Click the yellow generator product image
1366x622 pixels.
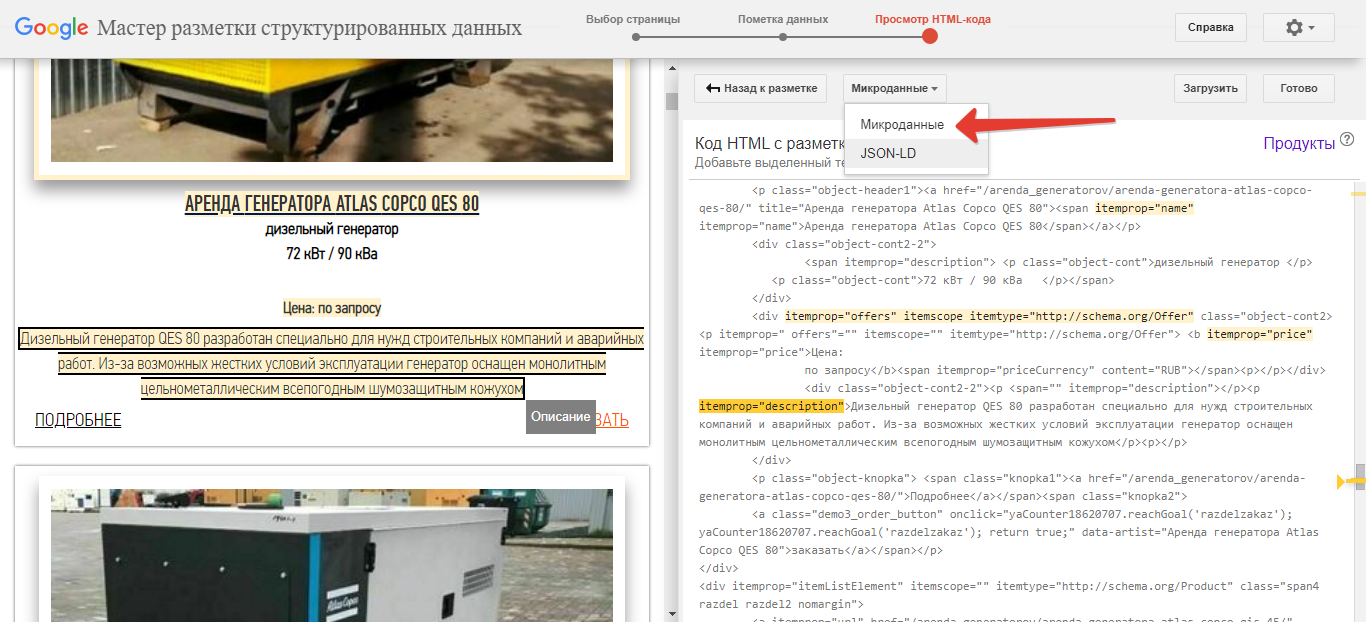click(x=332, y=110)
